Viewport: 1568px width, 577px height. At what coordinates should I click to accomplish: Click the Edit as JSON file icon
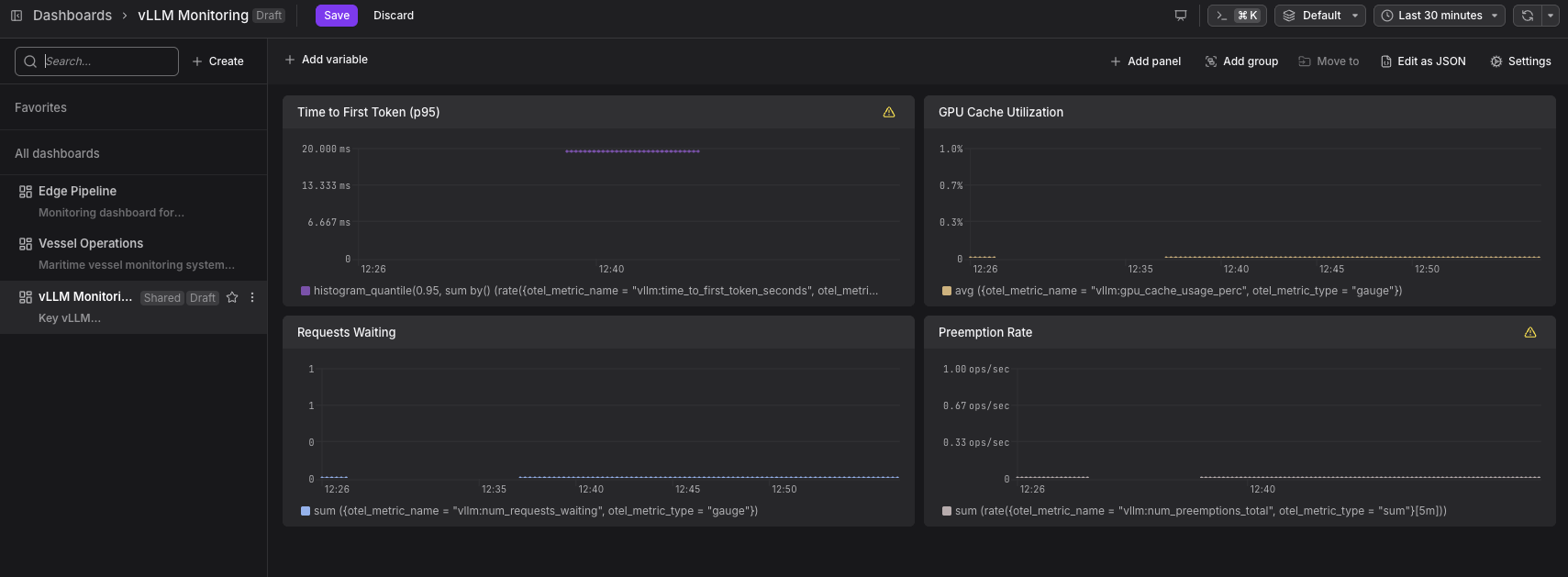[1386, 61]
